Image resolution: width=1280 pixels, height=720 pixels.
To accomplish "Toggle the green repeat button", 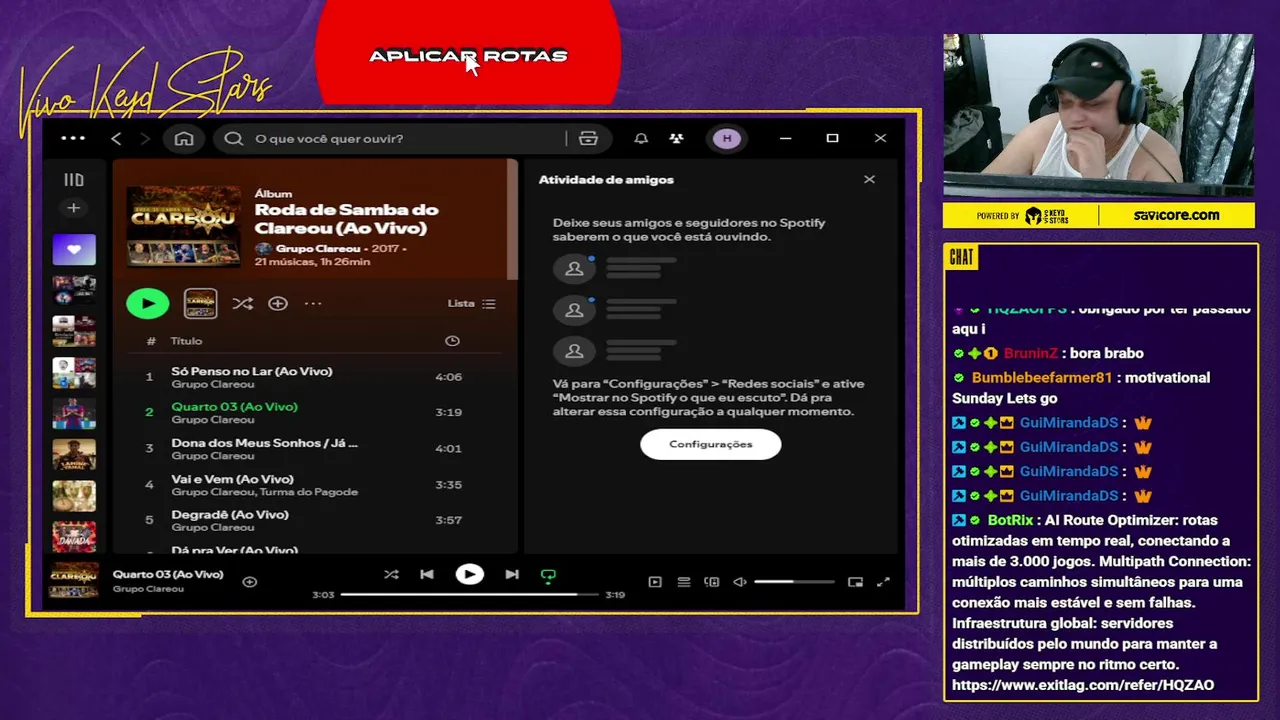I will click(x=548, y=575).
